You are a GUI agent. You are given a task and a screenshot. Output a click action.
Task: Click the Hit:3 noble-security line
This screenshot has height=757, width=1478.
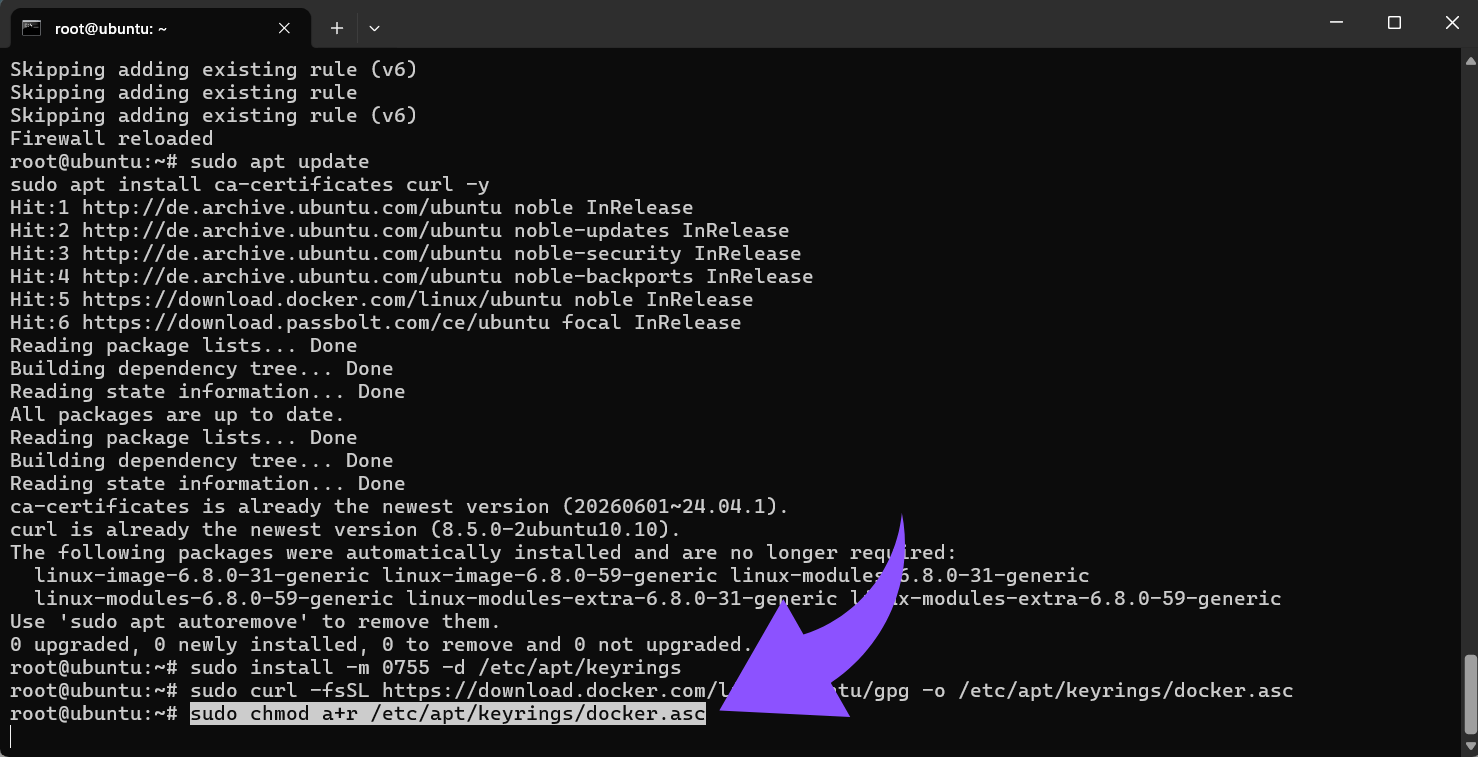pyautogui.click(x=406, y=253)
